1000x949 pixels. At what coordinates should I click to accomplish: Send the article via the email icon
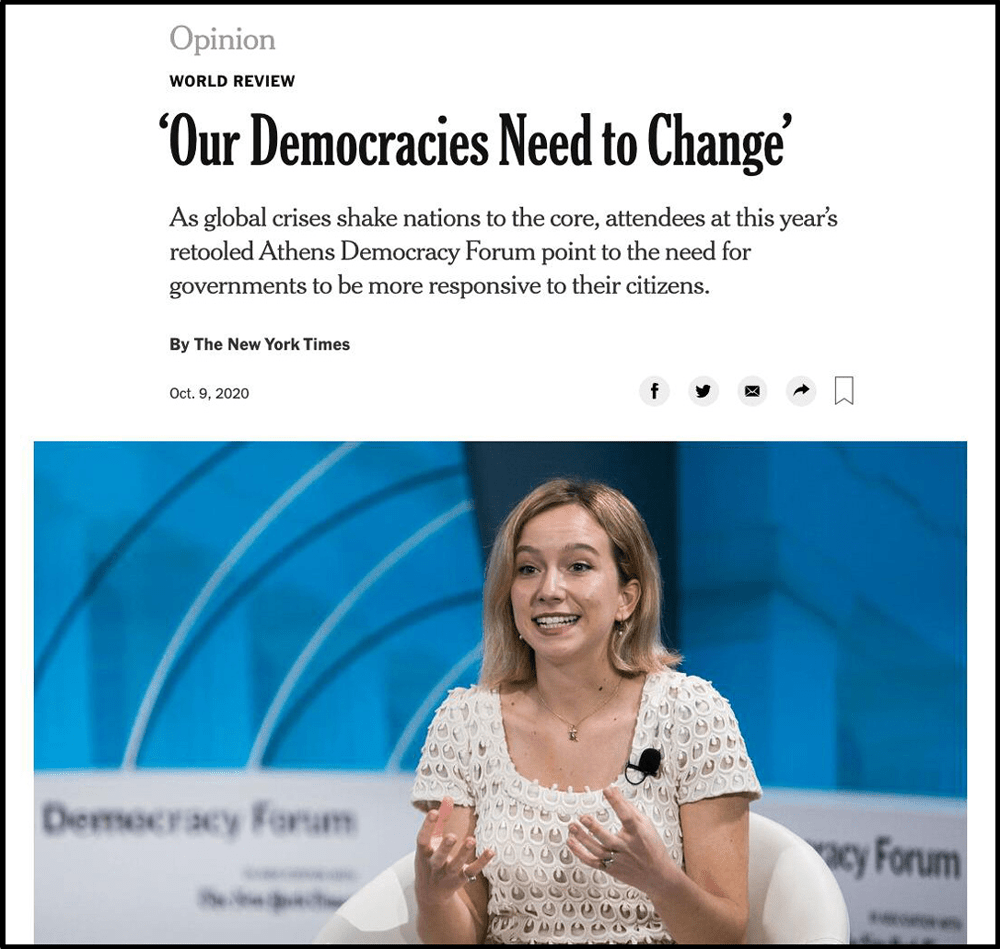(753, 390)
